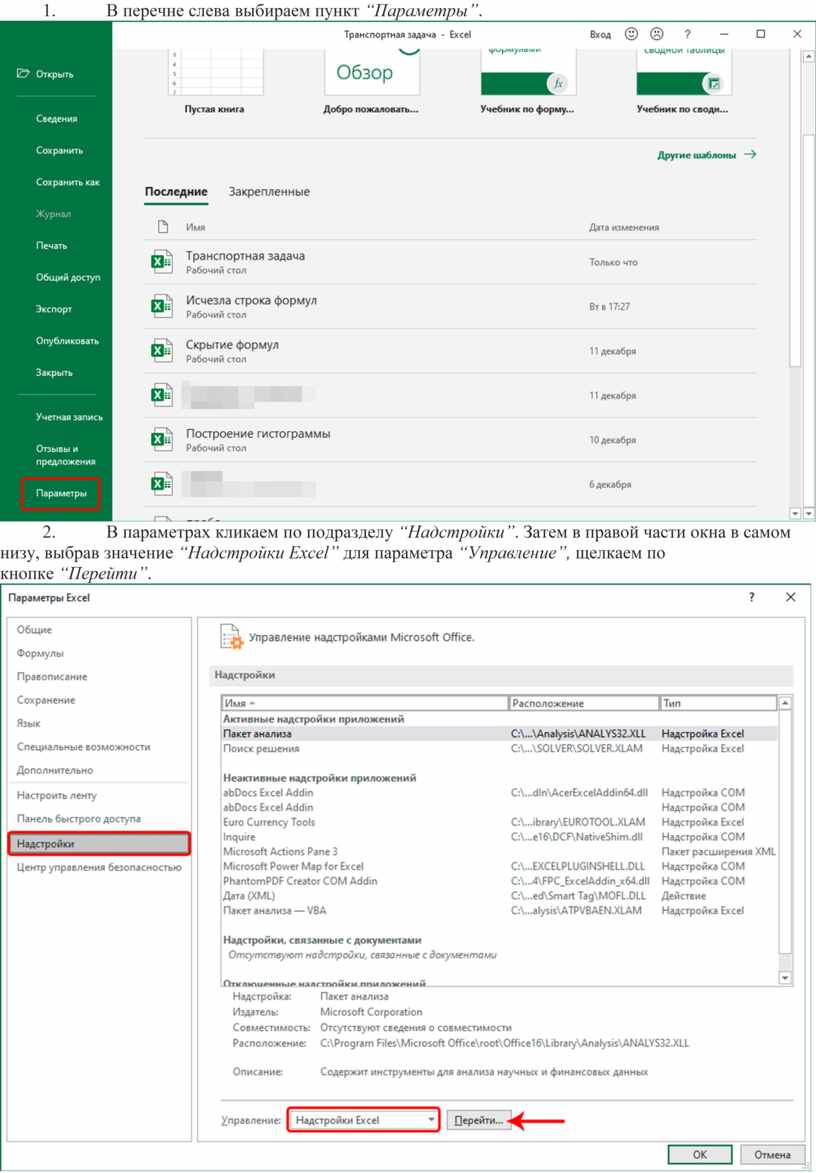Image resolution: width=816 pixels, height=1173 pixels.
Task: Open Учетная запись in the backstage menu
Action: point(69,417)
